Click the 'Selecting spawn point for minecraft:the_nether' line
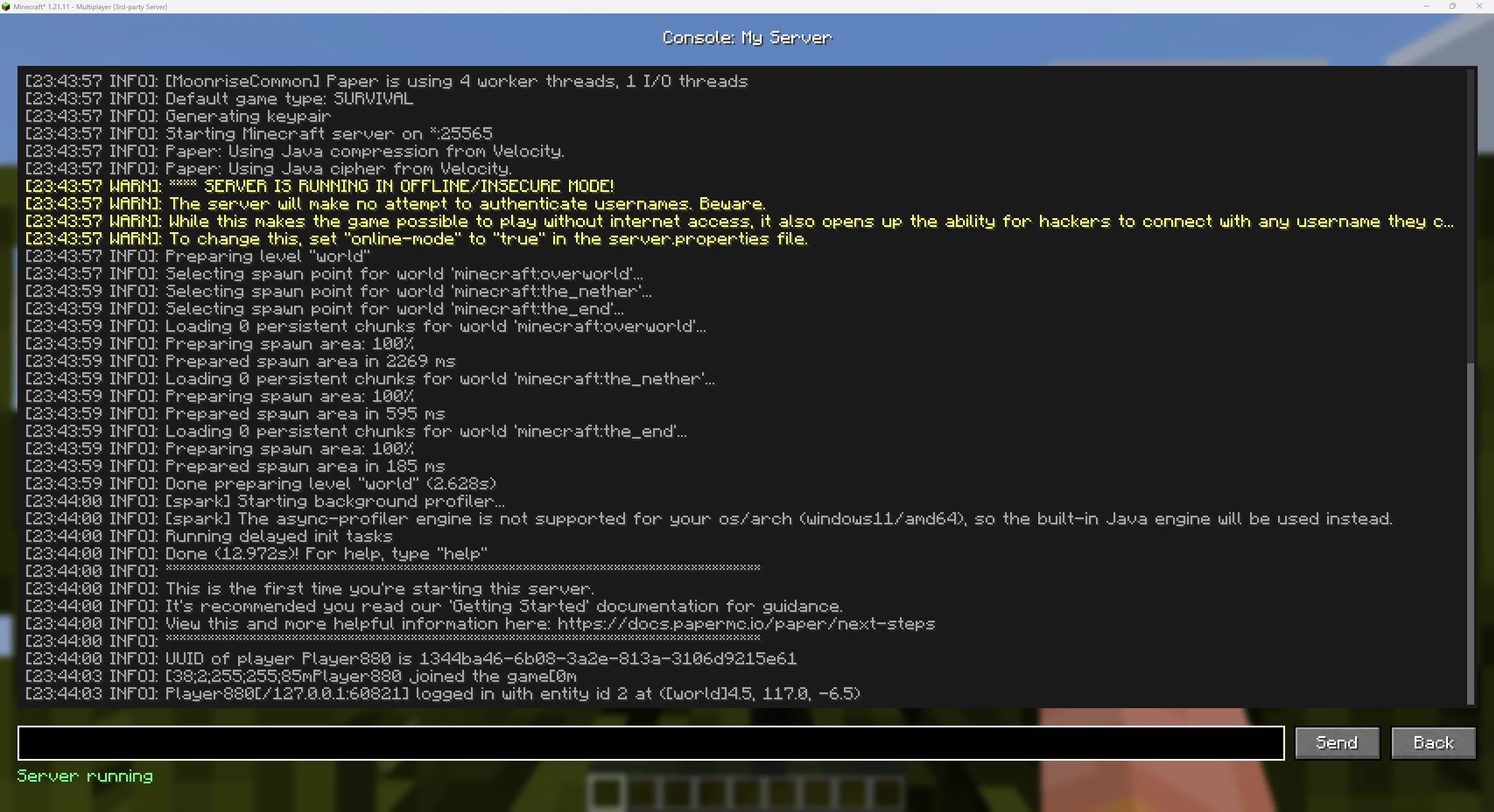The height and width of the screenshot is (812, 1494). (338, 291)
